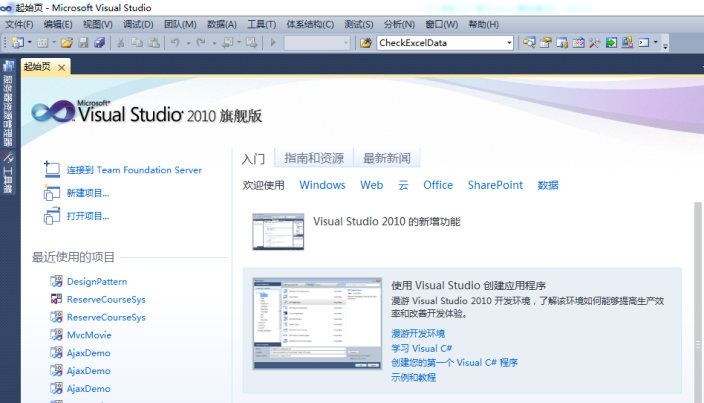Open the 工具(T) menu
704x403 pixels.
click(x=261, y=25)
